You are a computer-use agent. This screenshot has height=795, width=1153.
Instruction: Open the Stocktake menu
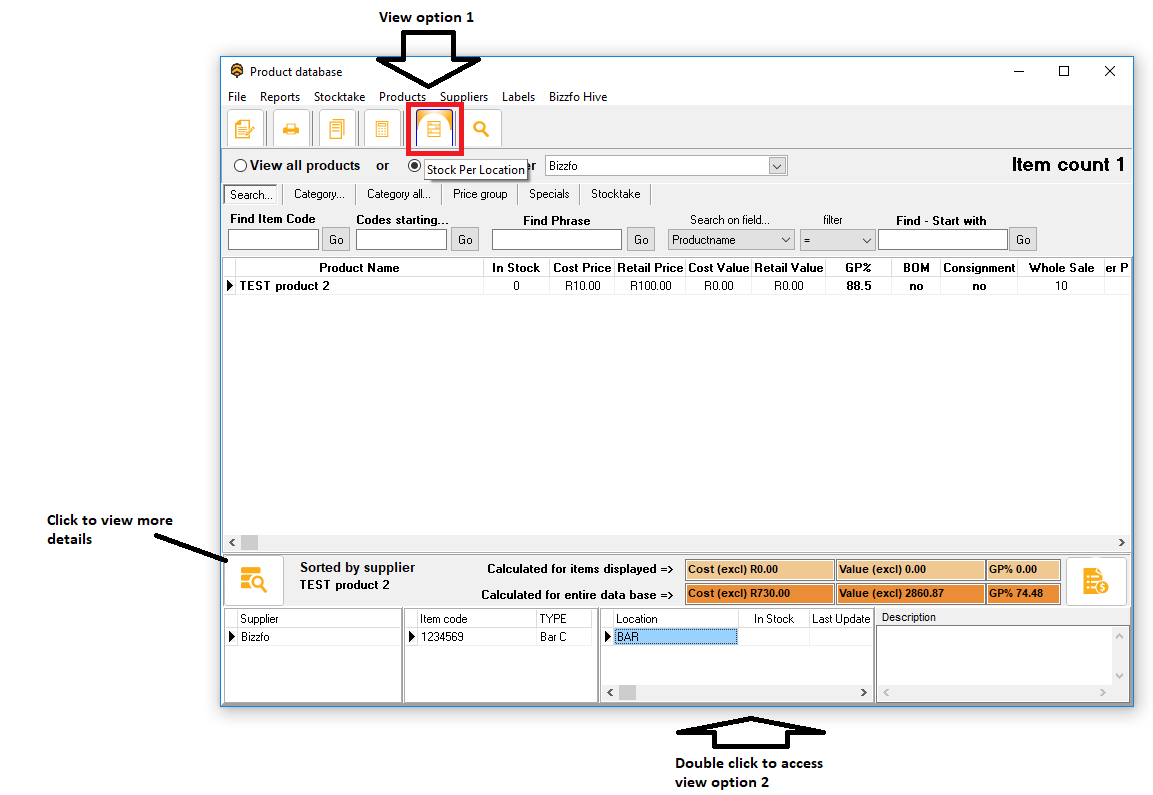(339, 97)
